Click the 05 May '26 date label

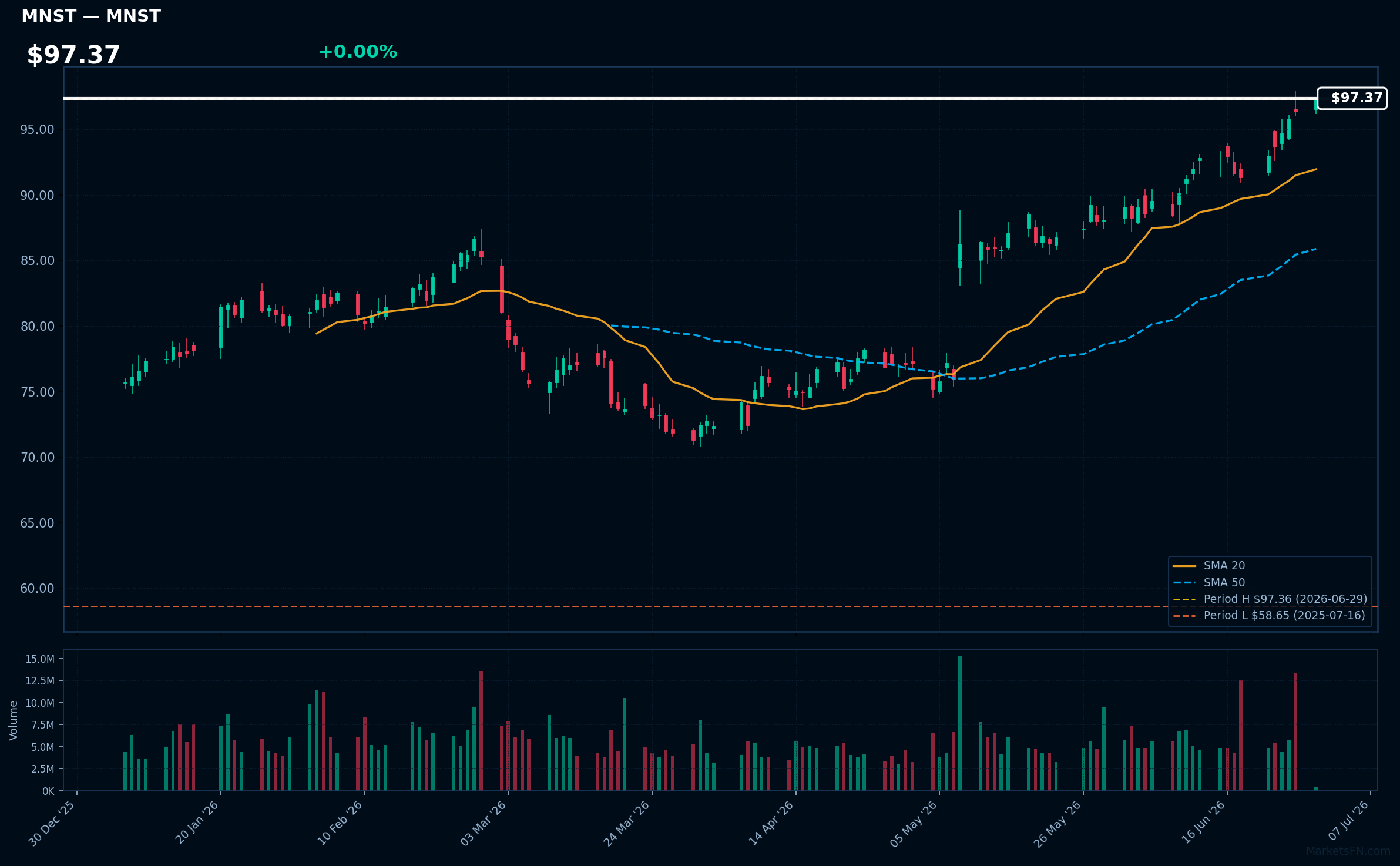pyautogui.click(x=914, y=823)
